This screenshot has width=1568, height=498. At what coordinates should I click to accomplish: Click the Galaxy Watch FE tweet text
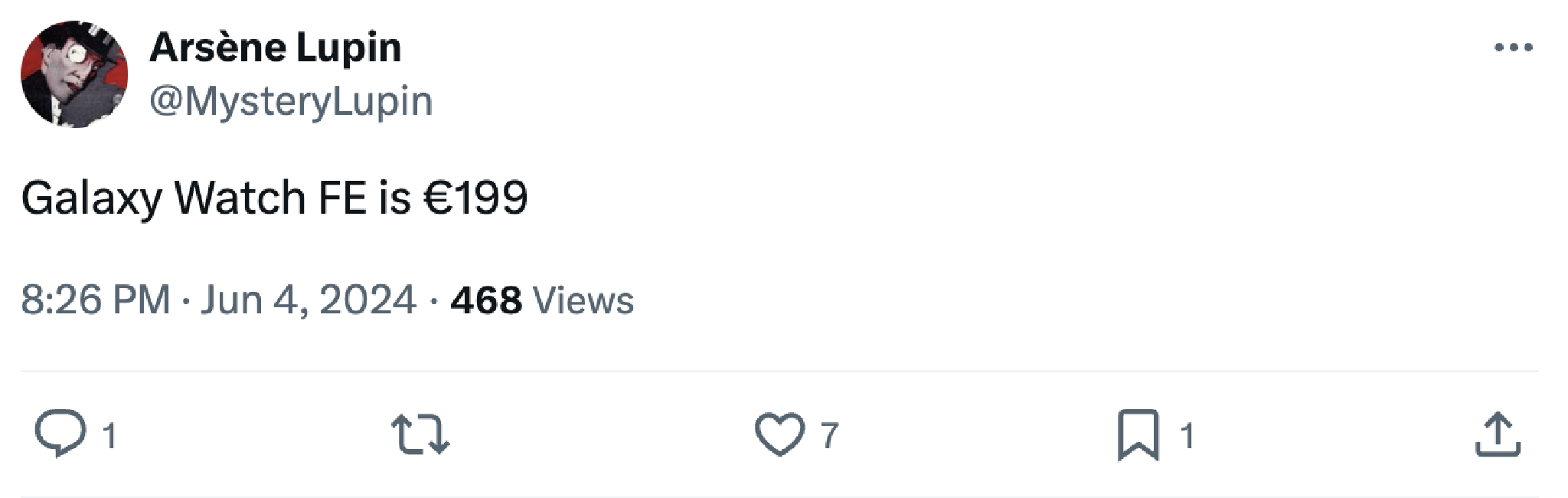pyautogui.click(x=274, y=198)
